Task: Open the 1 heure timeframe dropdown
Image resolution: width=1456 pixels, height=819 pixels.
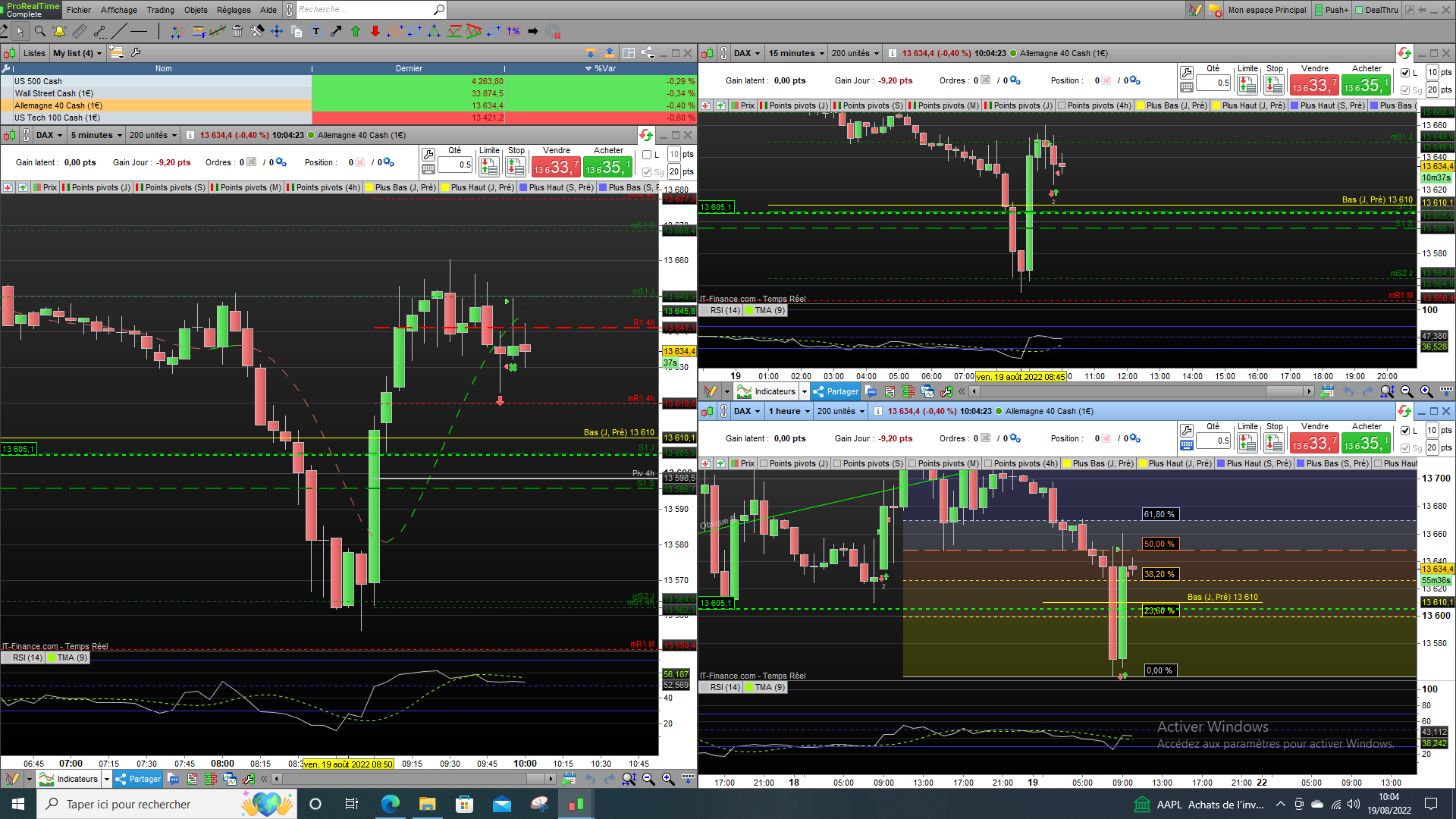Action: (789, 411)
